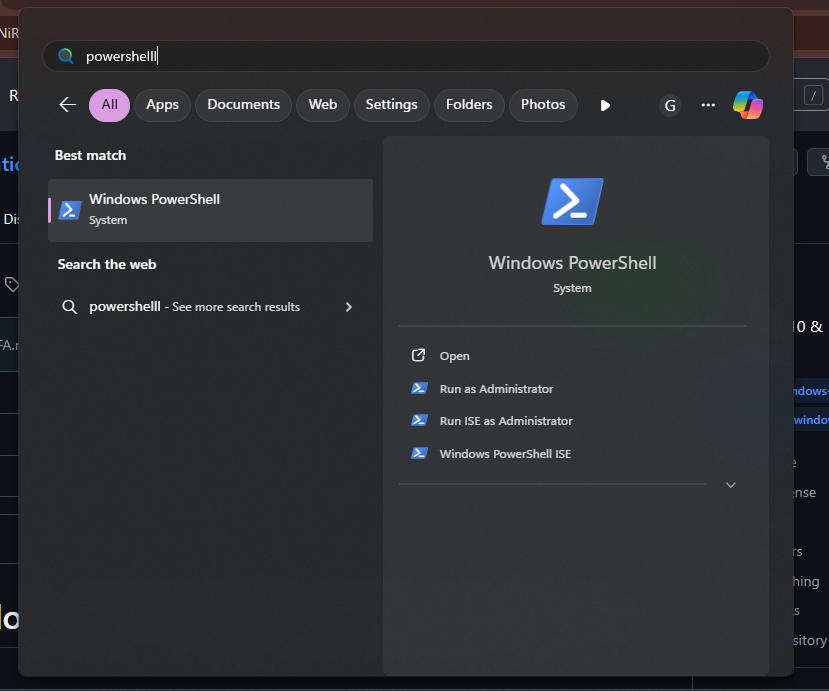The image size is (829, 691).
Task: Click the search text field containing powershelll
Action: tap(400, 56)
